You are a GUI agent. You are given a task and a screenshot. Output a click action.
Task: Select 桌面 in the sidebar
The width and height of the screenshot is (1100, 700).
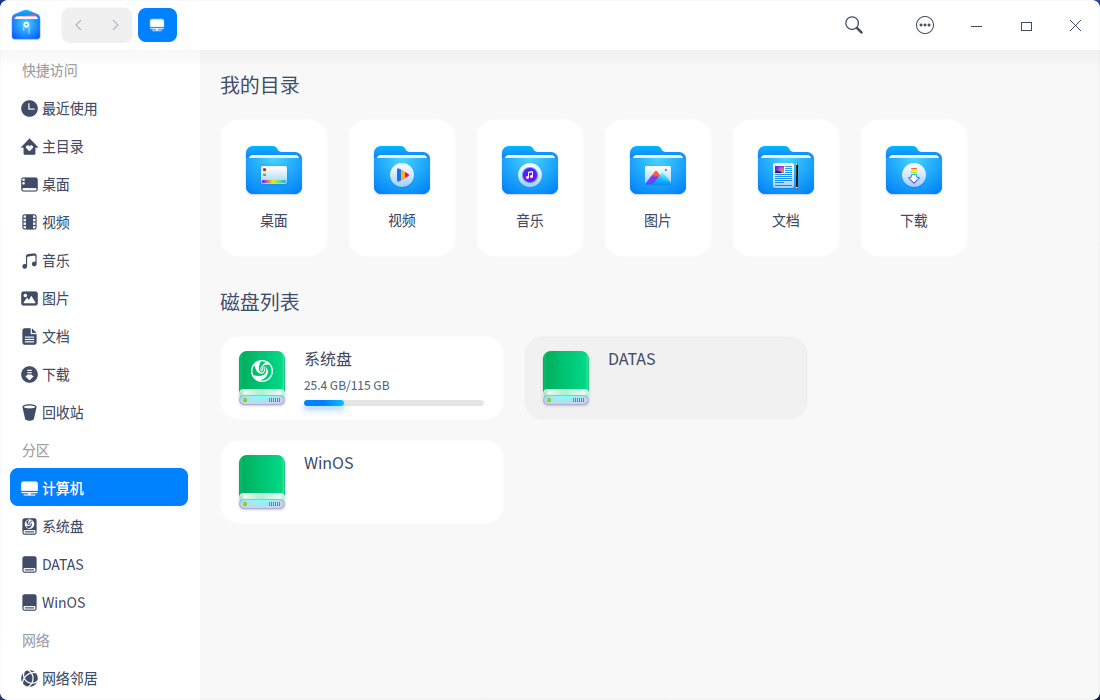click(99, 184)
